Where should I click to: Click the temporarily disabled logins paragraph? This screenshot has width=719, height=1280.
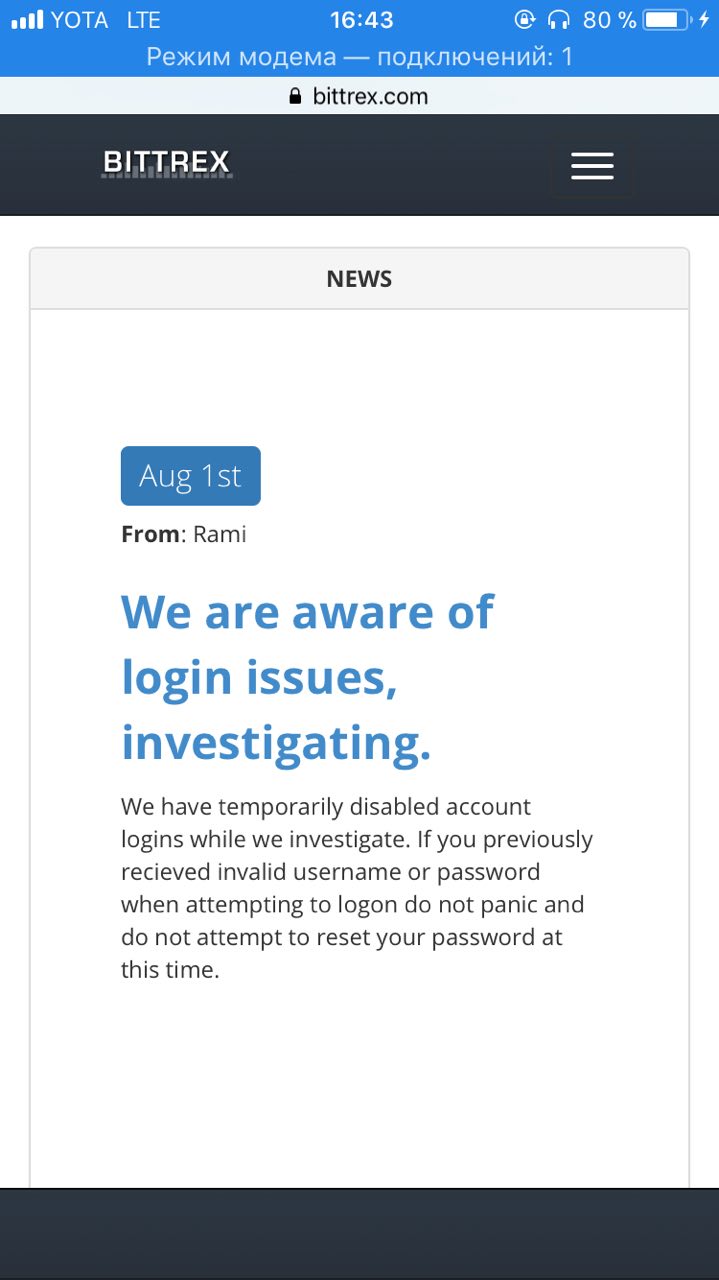pyautogui.click(x=357, y=887)
